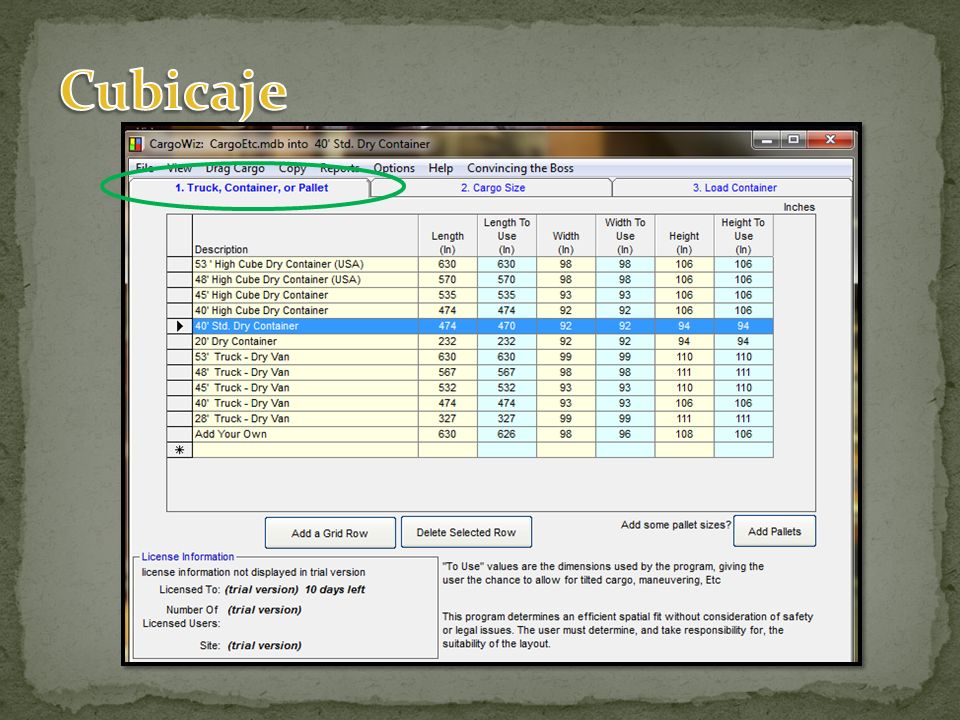Viewport: 960px width, 720px height.
Task: Click Length cell of Add Your Own row
Action: point(448,434)
